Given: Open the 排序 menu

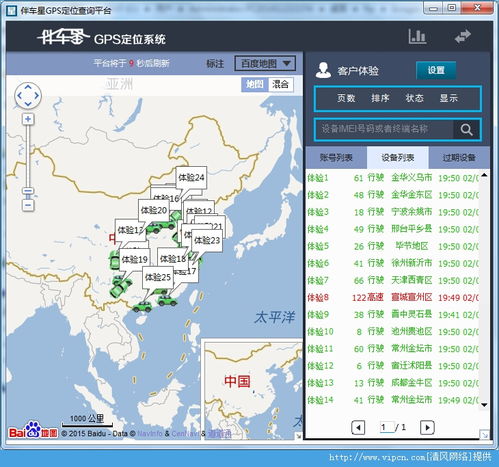Looking at the screenshot, I should 380,98.
